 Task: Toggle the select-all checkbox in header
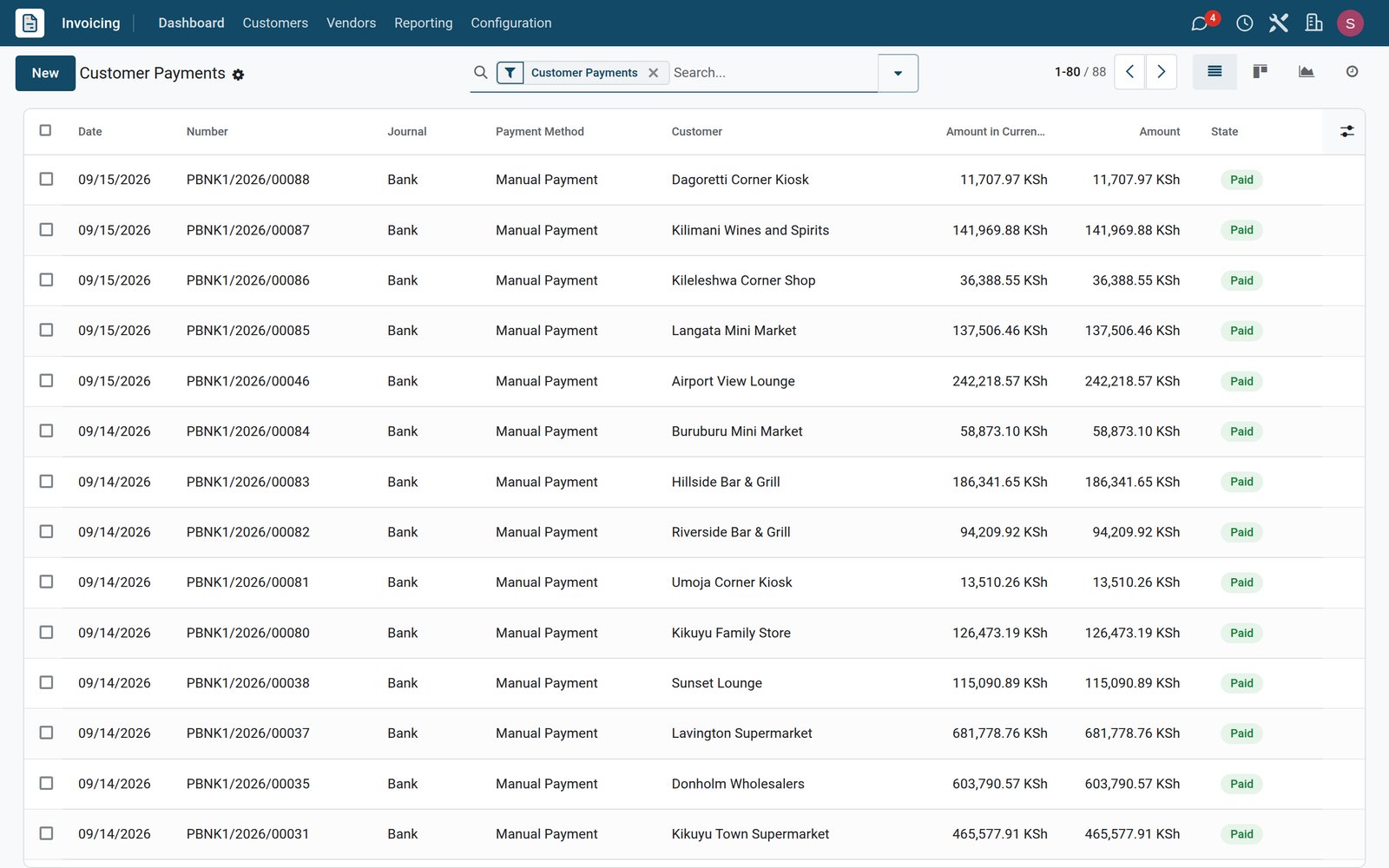pyautogui.click(x=46, y=130)
